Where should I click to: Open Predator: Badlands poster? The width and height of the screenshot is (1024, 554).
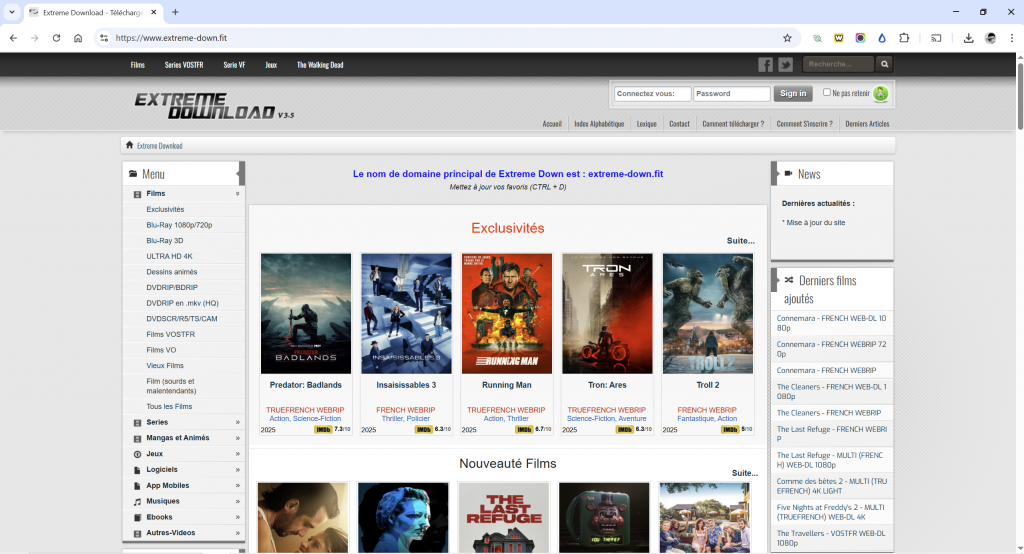click(306, 314)
